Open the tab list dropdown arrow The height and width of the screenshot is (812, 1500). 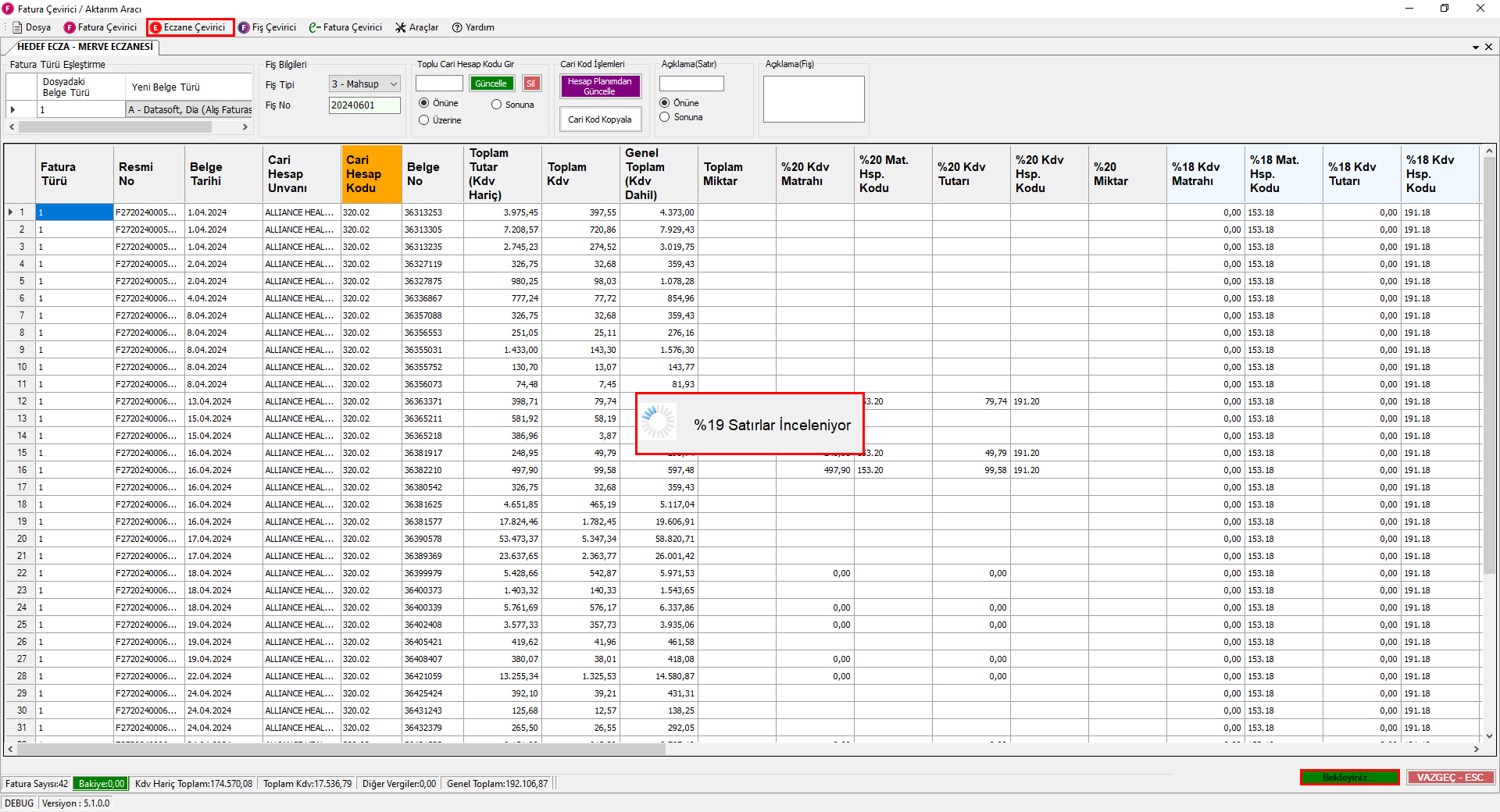pos(1476,47)
